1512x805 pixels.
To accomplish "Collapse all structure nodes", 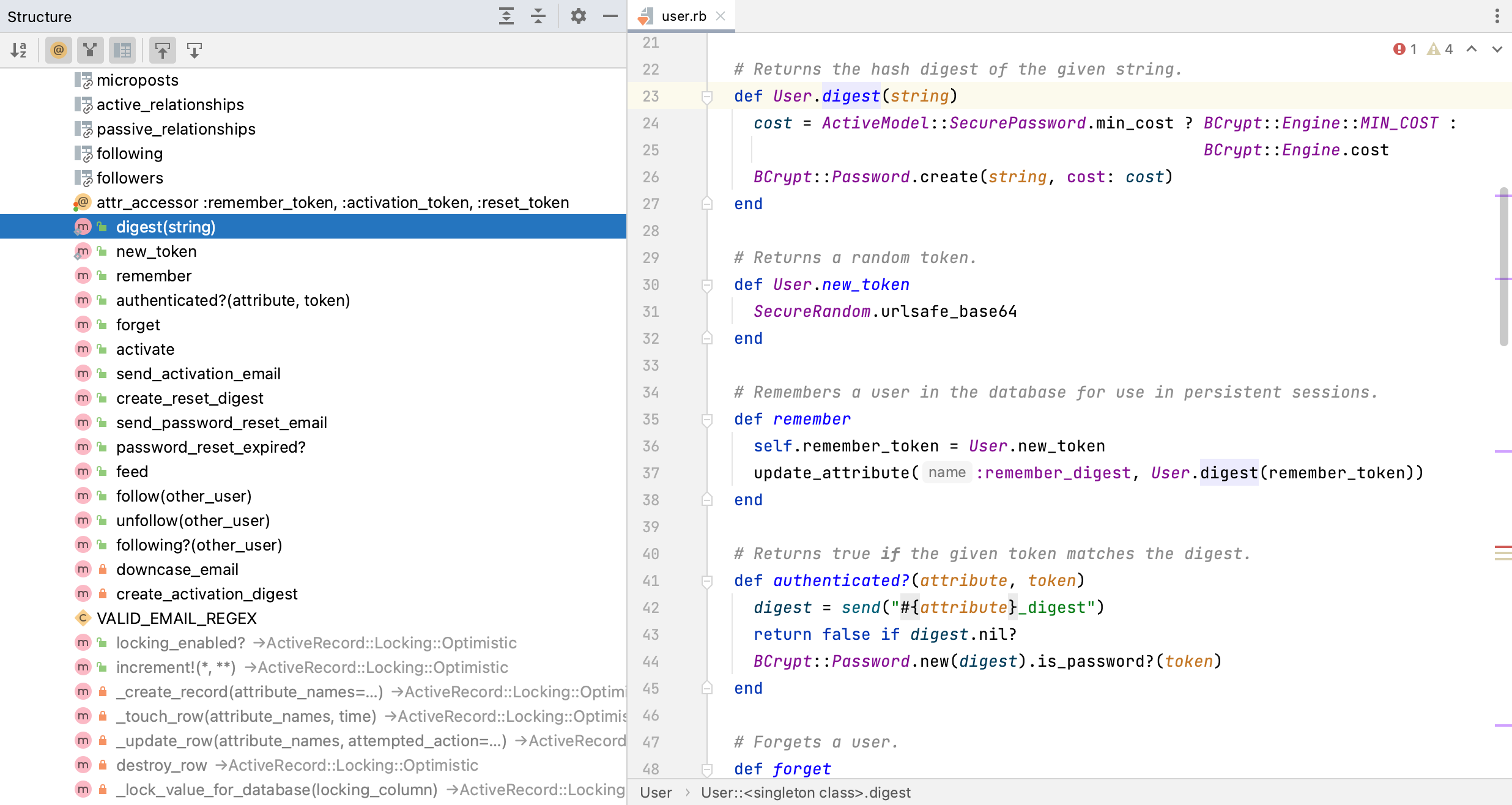I will (538, 16).
